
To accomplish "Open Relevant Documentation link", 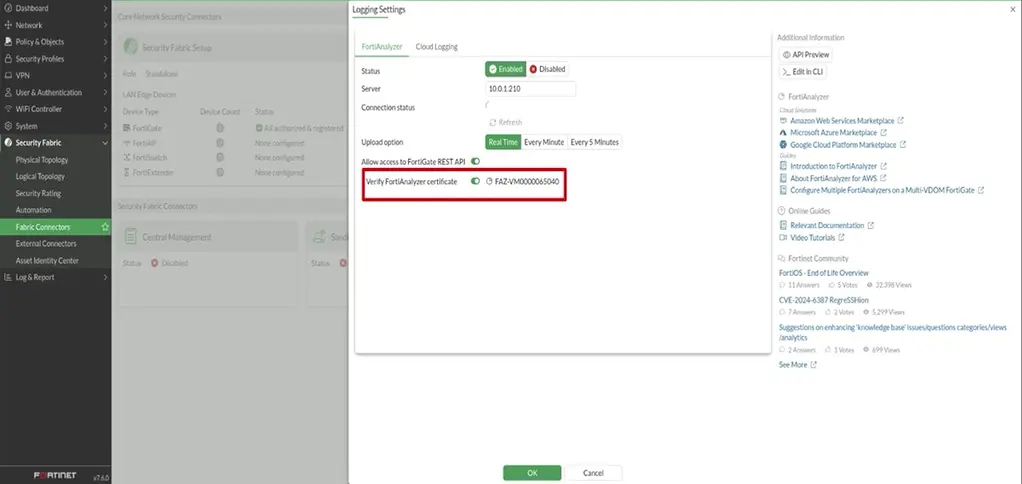I will click(826, 225).
